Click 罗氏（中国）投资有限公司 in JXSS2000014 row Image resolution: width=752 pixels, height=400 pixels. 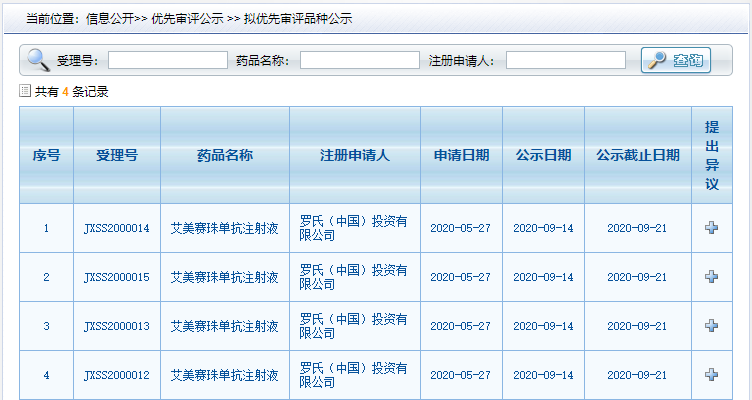[353, 228]
